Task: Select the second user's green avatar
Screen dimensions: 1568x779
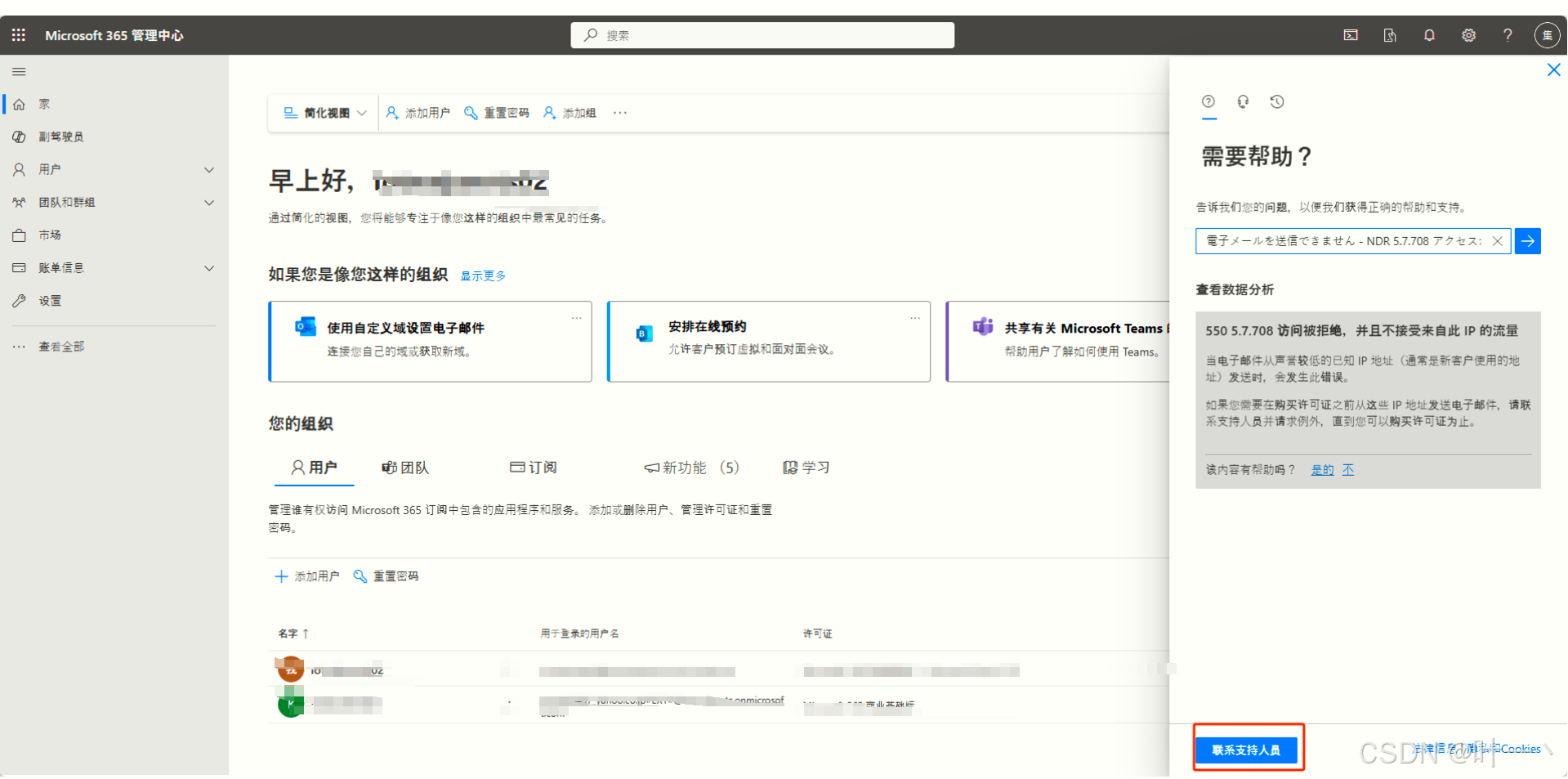Action: [x=291, y=704]
